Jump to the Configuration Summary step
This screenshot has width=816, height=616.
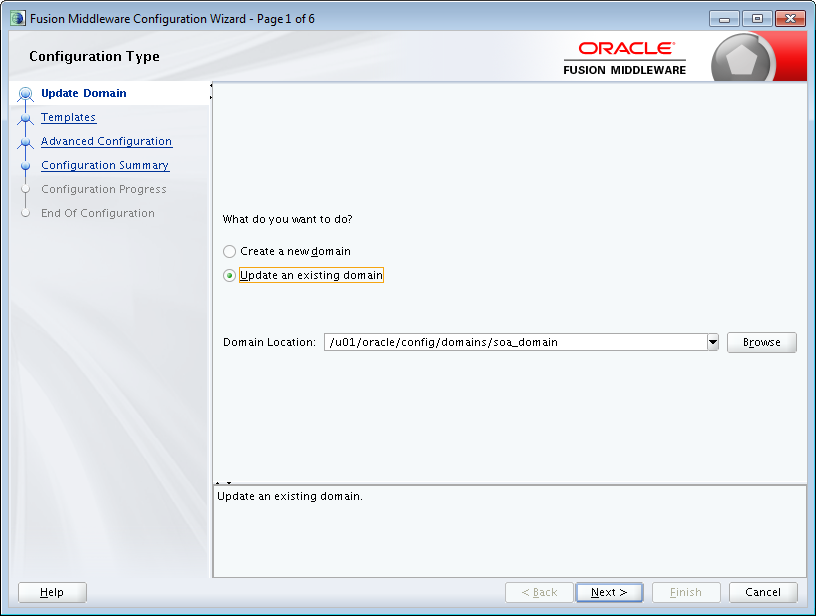click(x=104, y=165)
